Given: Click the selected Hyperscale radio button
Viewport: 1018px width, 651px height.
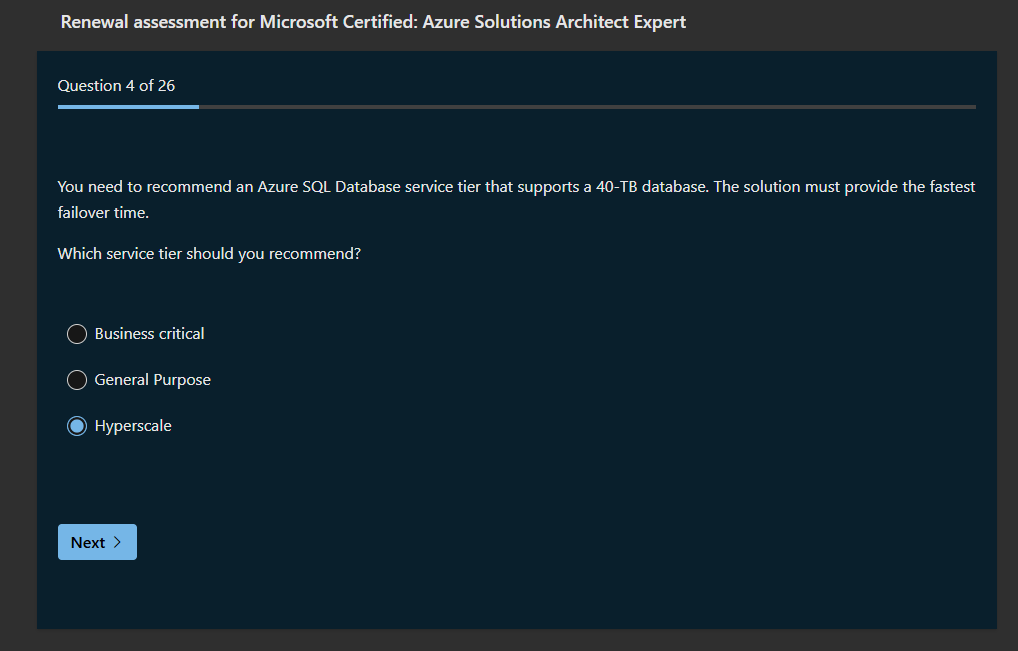Looking at the screenshot, I should [x=77, y=426].
